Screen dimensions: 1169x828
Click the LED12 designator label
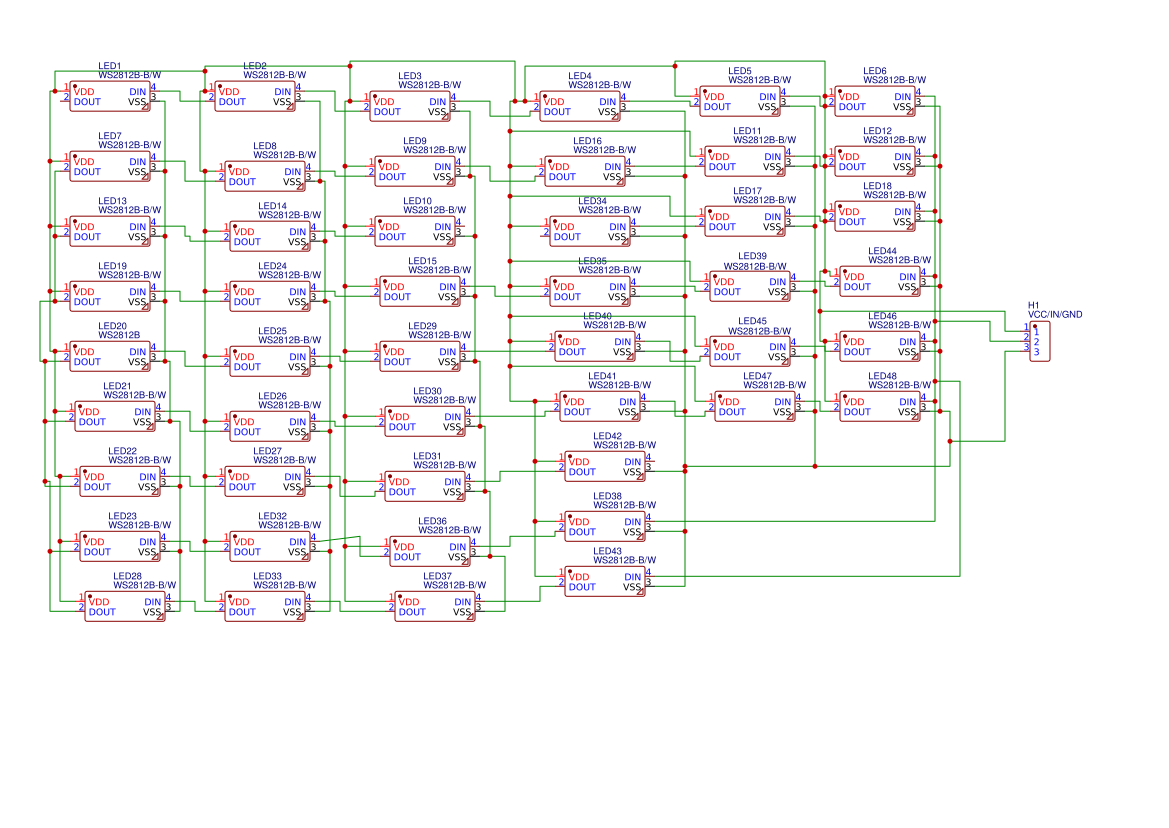tap(877, 131)
